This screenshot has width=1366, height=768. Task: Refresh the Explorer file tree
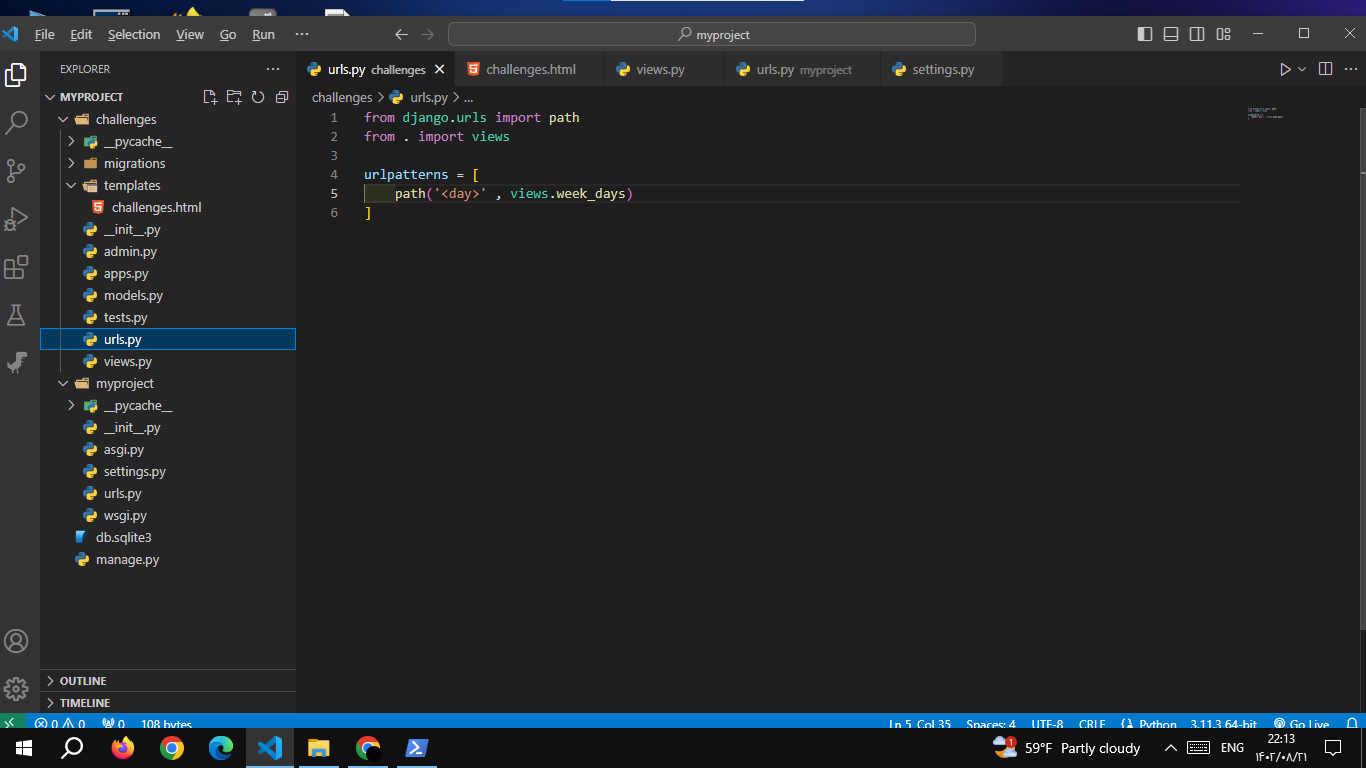pyautogui.click(x=258, y=97)
